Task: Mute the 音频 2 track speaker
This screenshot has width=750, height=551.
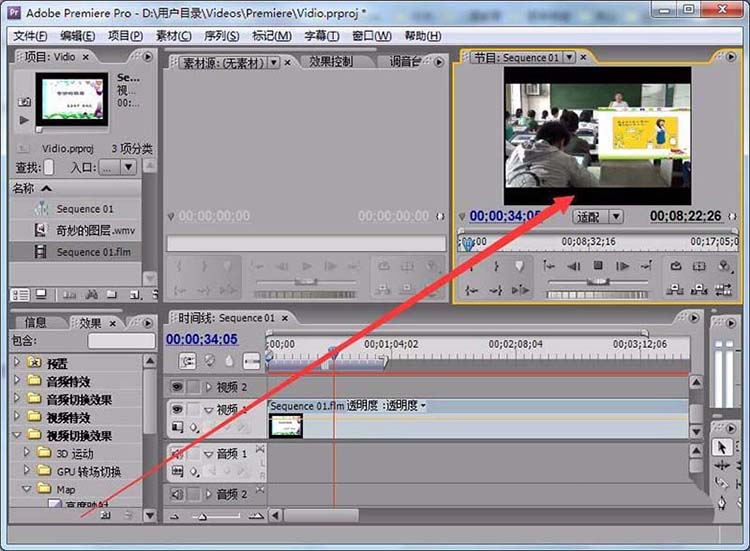Action: [x=177, y=494]
